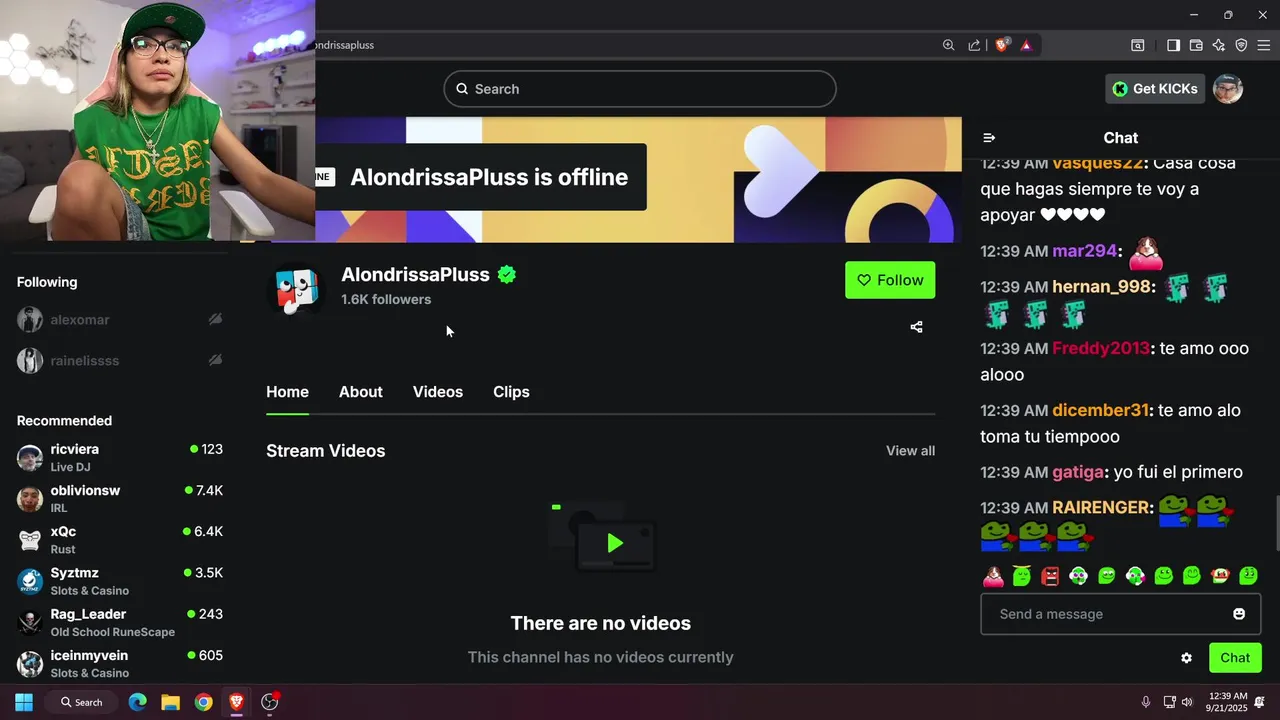Click the share icon below the Follow button
The width and height of the screenshot is (1280, 720).
coord(916,327)
